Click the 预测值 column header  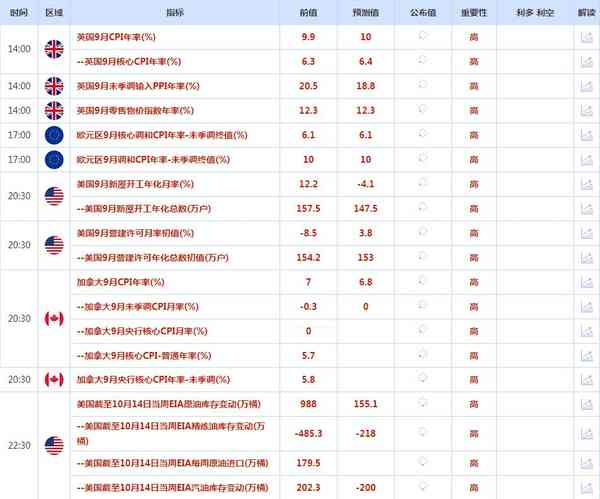pos(365,13)
